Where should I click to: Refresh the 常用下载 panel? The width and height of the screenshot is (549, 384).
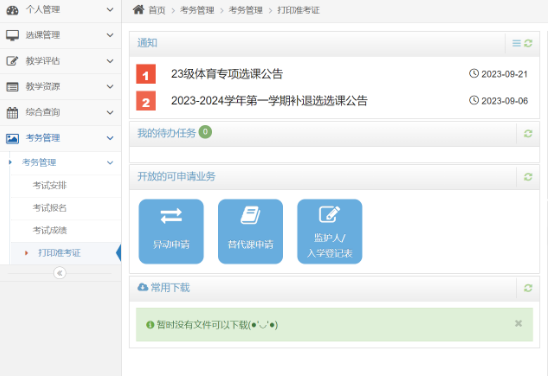coord(528,288)
